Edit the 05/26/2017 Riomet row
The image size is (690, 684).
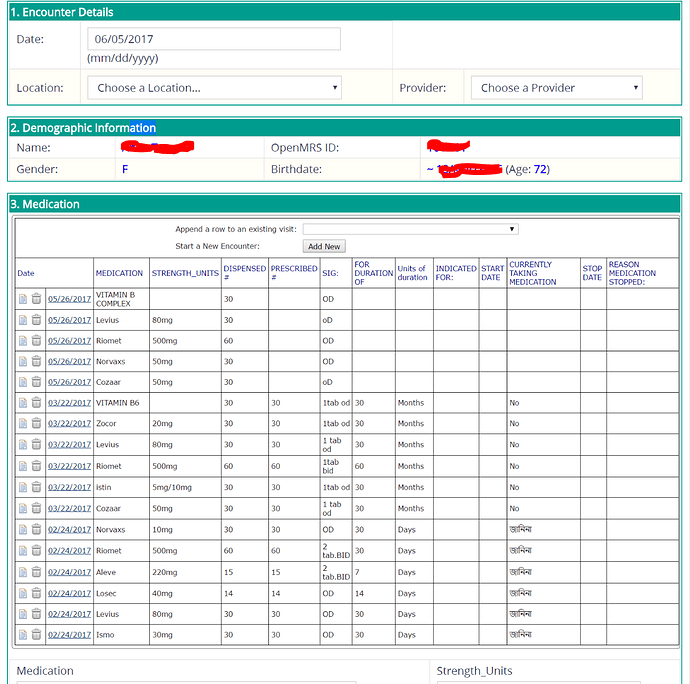23,341
